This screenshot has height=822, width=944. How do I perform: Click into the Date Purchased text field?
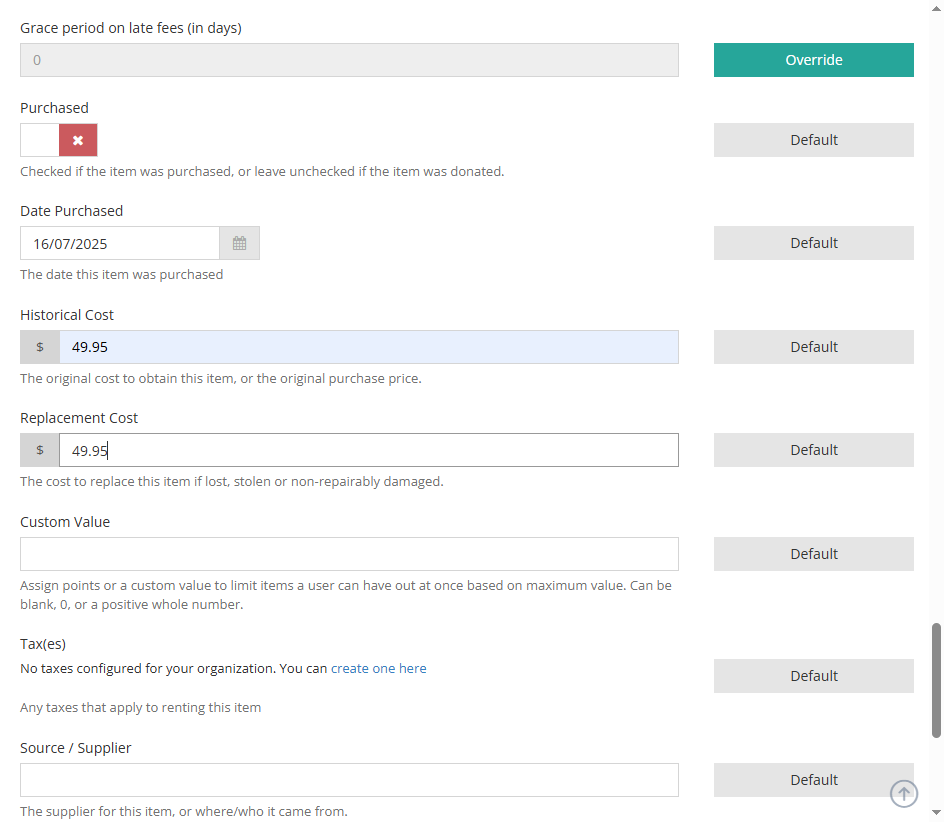point(120,243)
